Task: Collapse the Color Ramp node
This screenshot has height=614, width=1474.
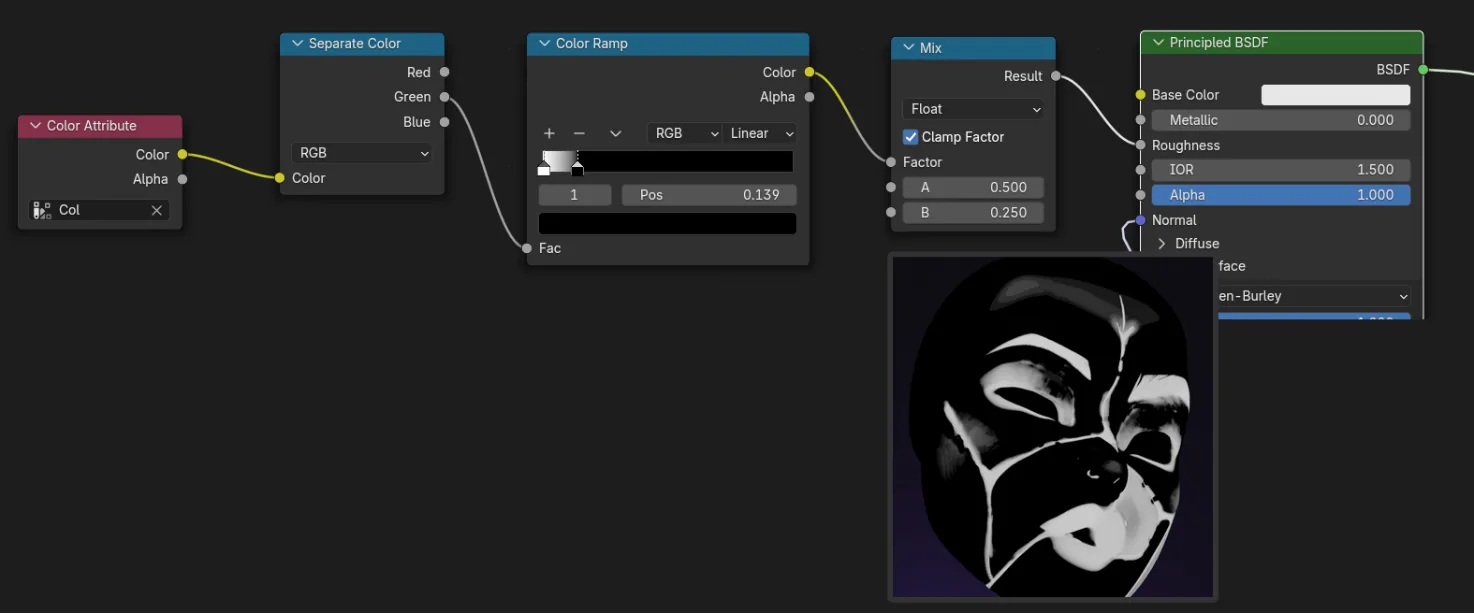Action: [544, 43]
